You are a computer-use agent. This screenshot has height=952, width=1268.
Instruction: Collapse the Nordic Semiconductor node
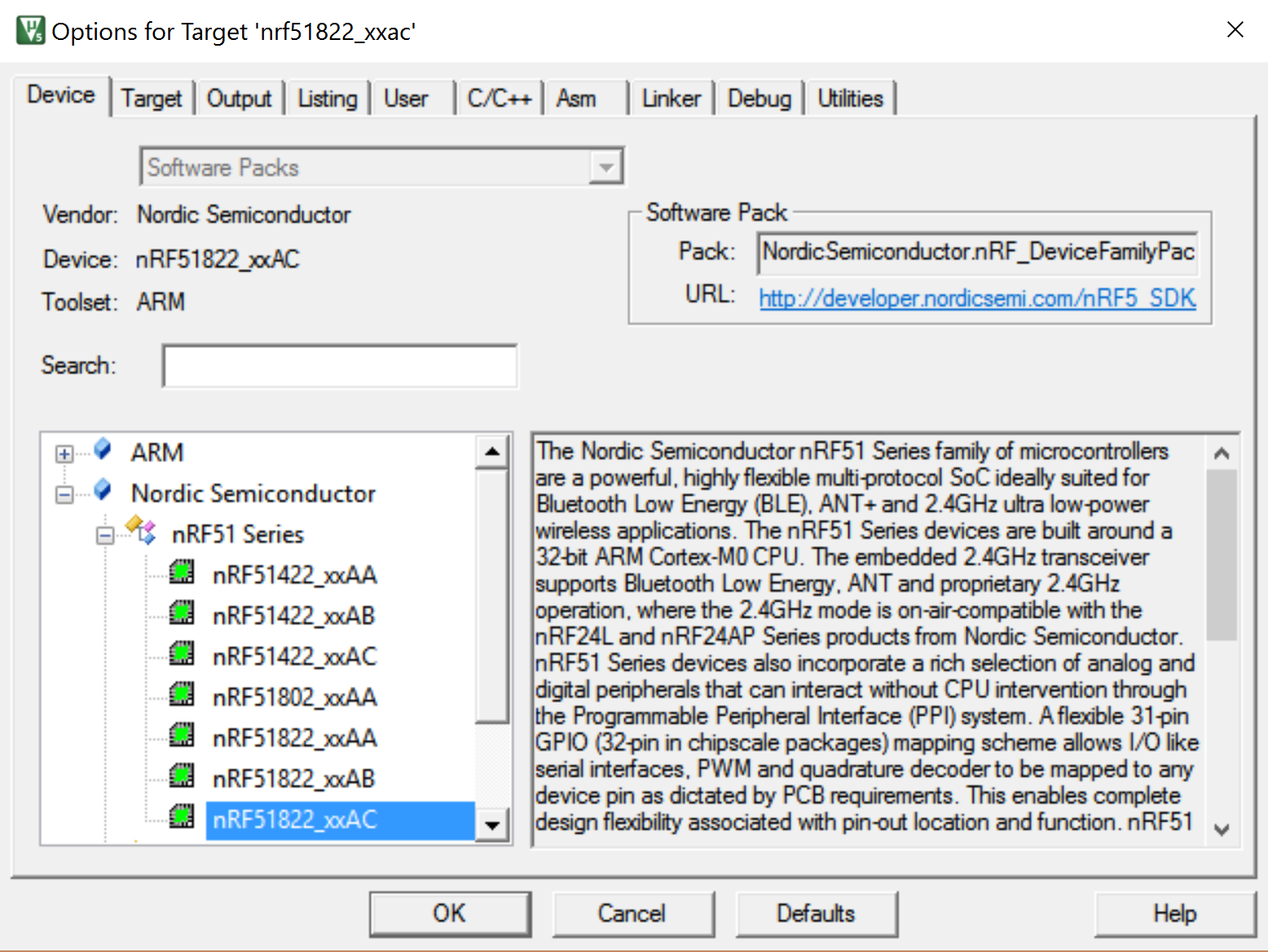coord(64,495)
